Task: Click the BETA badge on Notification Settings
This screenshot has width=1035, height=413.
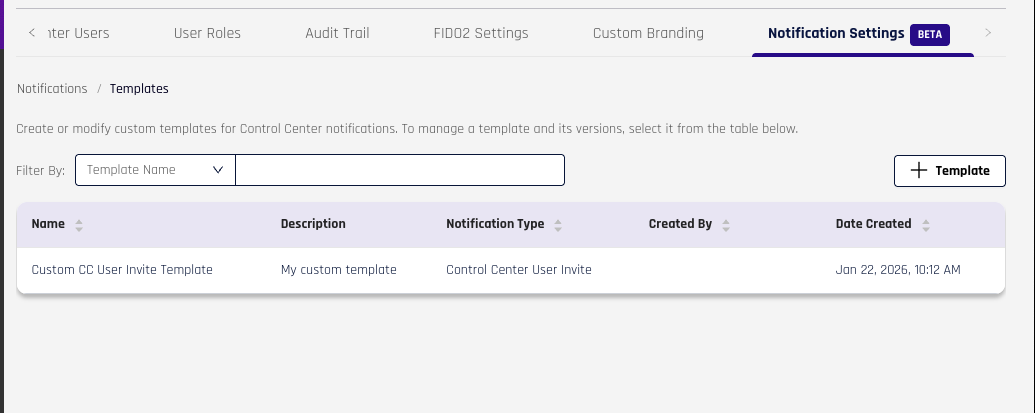Action: coord(929,34)
